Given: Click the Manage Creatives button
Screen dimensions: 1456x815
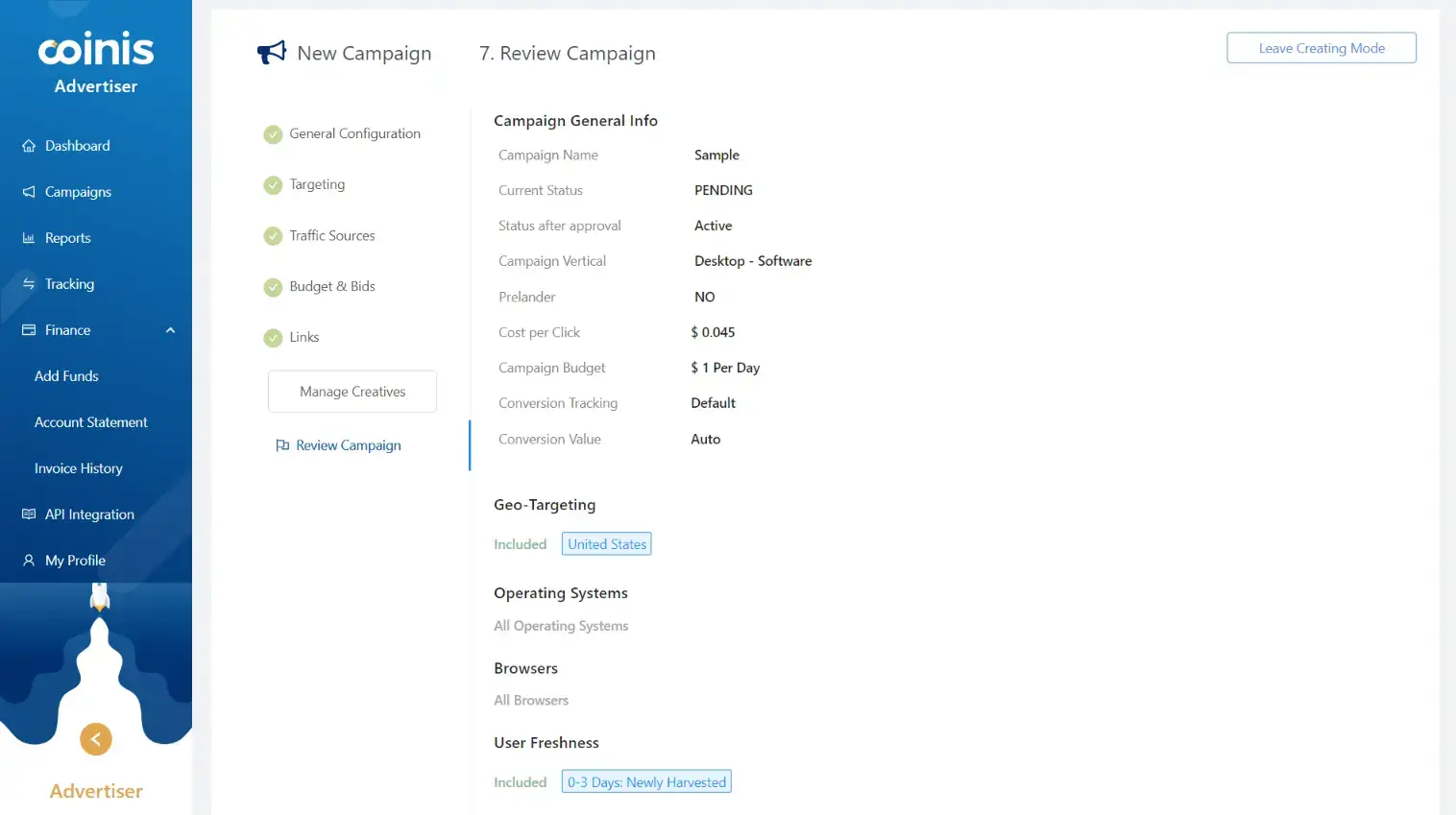Looking at the screenshot, I should [x=352, y=392].
